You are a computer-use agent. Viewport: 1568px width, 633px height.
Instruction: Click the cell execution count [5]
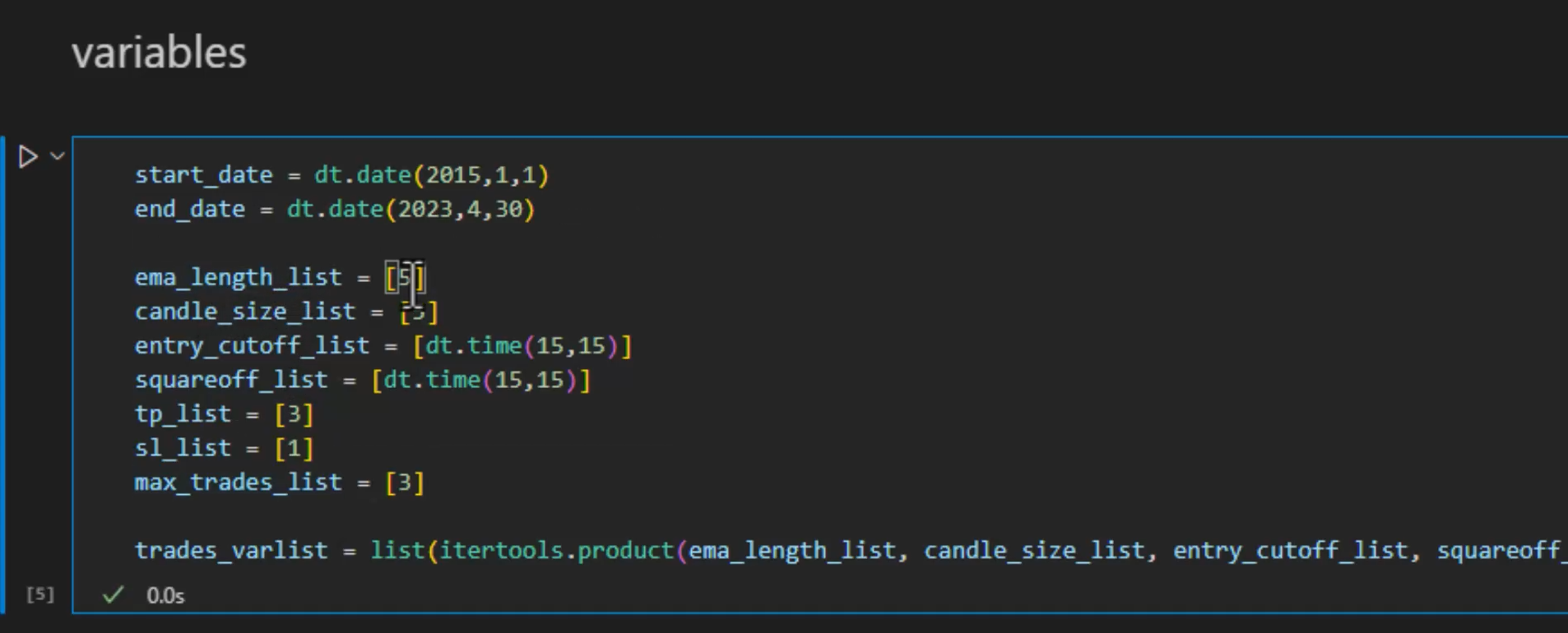click(40, 594)
